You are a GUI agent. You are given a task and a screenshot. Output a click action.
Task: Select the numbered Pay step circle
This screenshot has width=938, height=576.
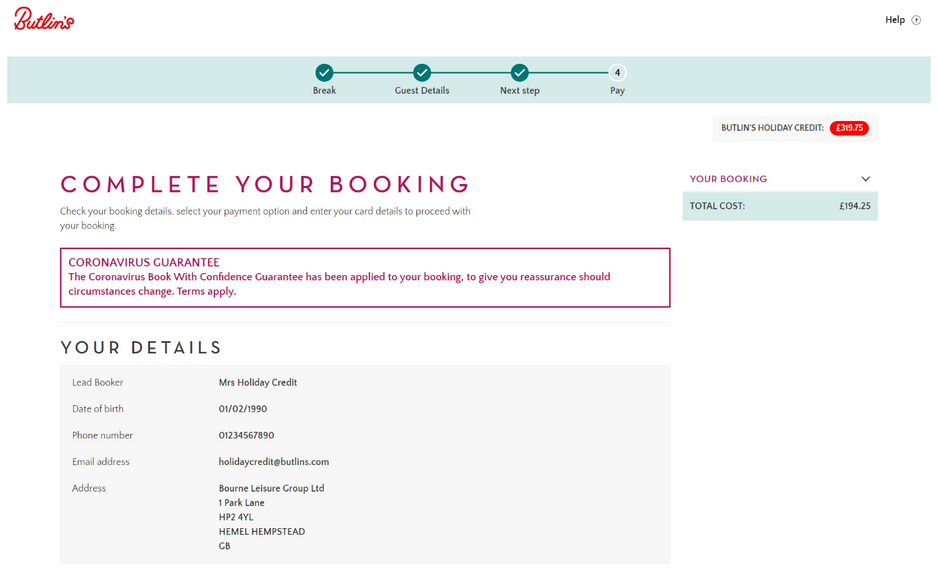[x=617, y=73]
